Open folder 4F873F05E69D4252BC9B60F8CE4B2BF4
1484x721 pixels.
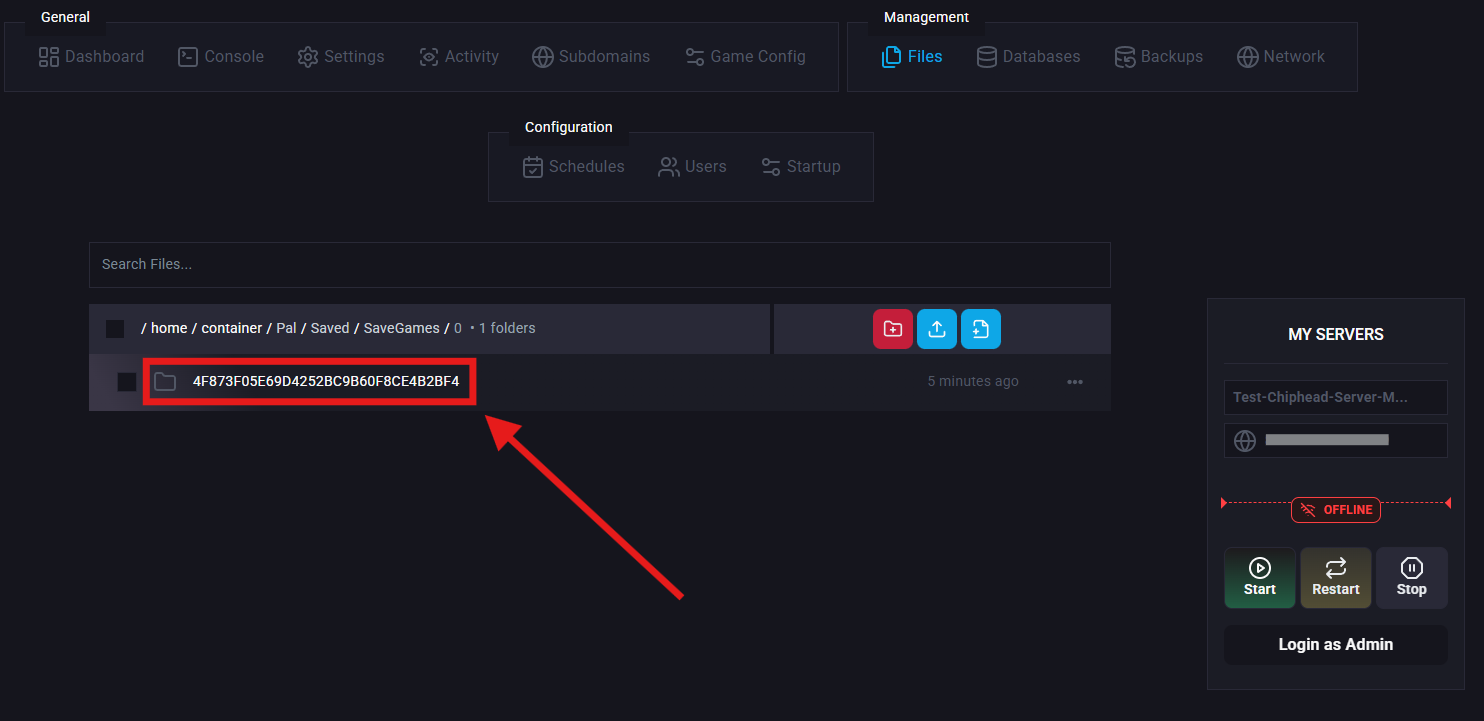[326, 382]
